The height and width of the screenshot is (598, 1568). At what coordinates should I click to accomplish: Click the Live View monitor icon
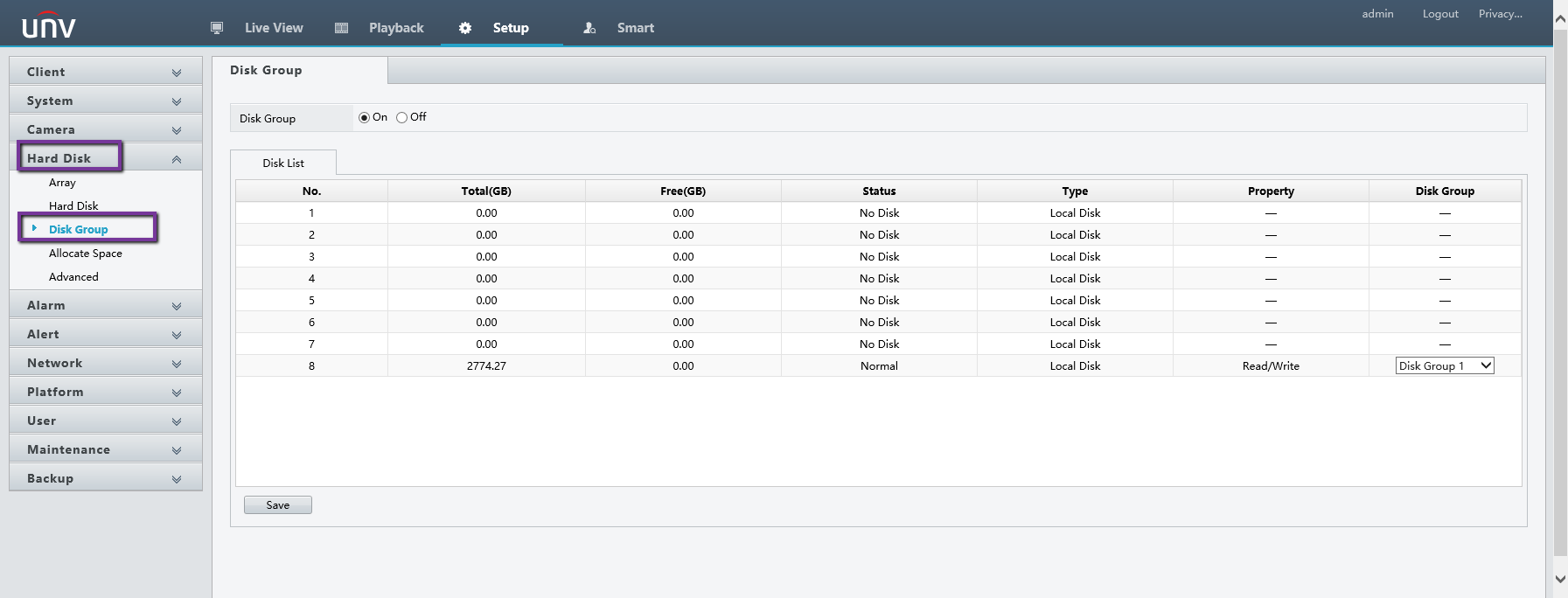tap(217, 28)
